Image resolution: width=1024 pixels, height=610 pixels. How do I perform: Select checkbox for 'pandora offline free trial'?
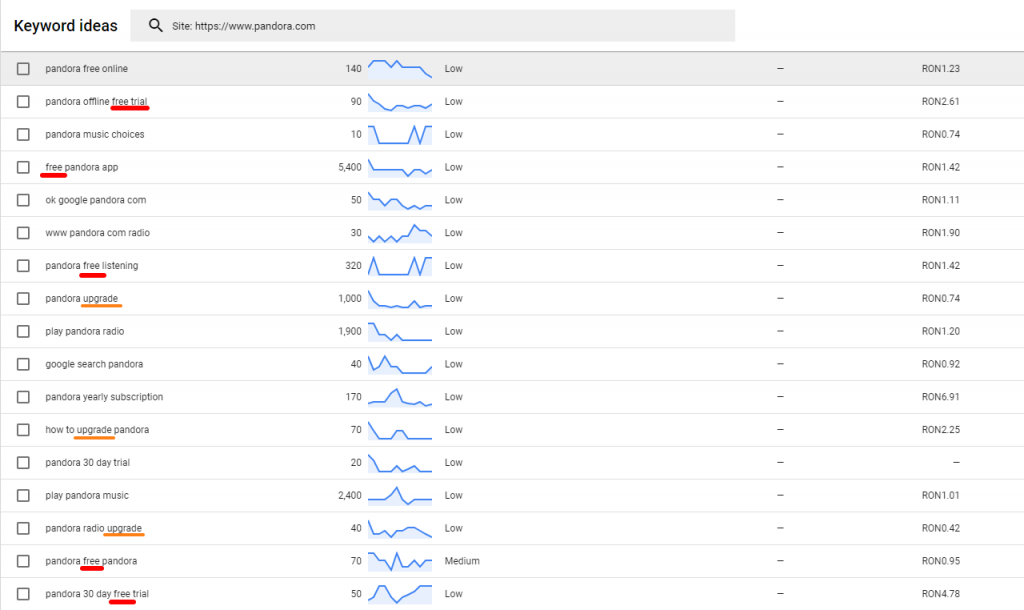pyautogui.click(x=23, y=102)
